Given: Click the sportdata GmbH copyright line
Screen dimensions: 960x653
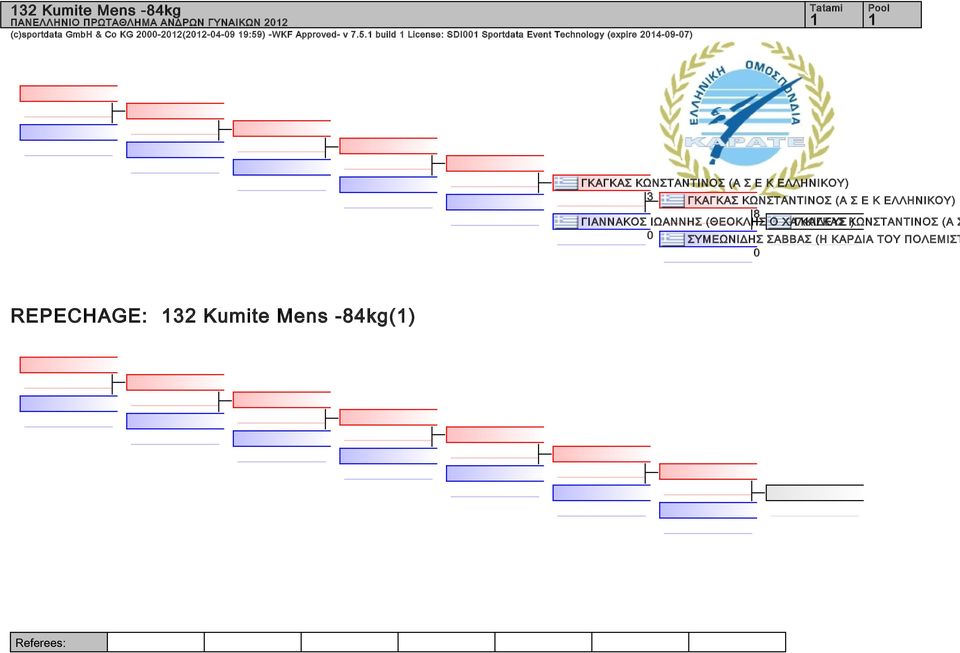Looking at the screenshot, I should pos(351,35).
